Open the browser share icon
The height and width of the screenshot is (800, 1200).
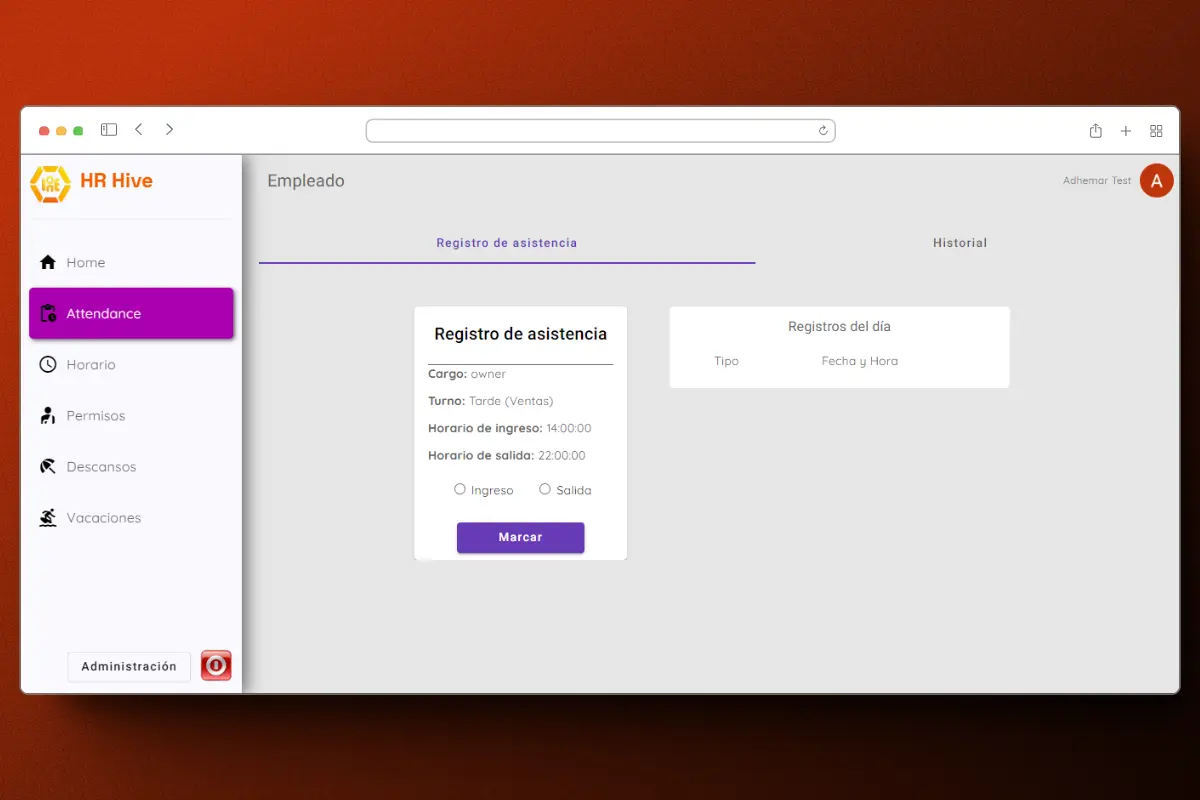(x=1095, y=131)
